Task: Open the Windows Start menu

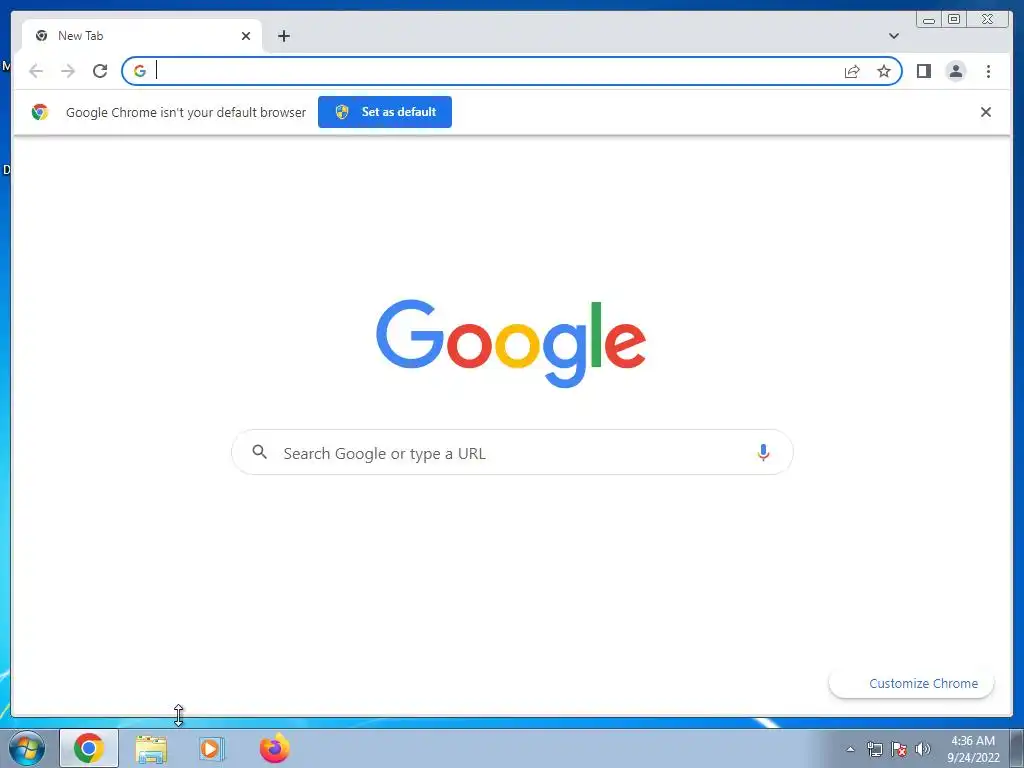Action: coord(27,748)
